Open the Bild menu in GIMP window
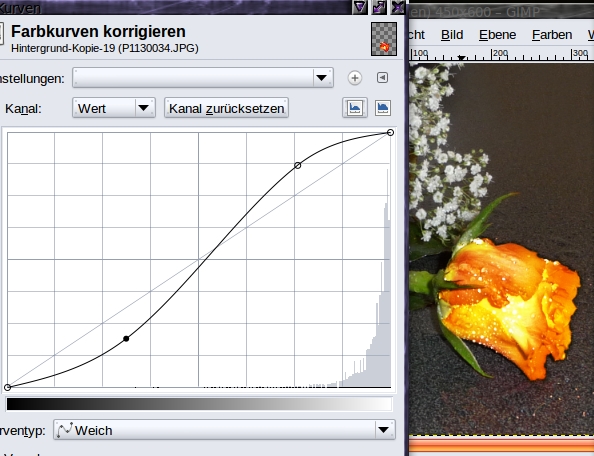This screenshot has height=456, width=594. pyautogui.click(x=452, y=35)
